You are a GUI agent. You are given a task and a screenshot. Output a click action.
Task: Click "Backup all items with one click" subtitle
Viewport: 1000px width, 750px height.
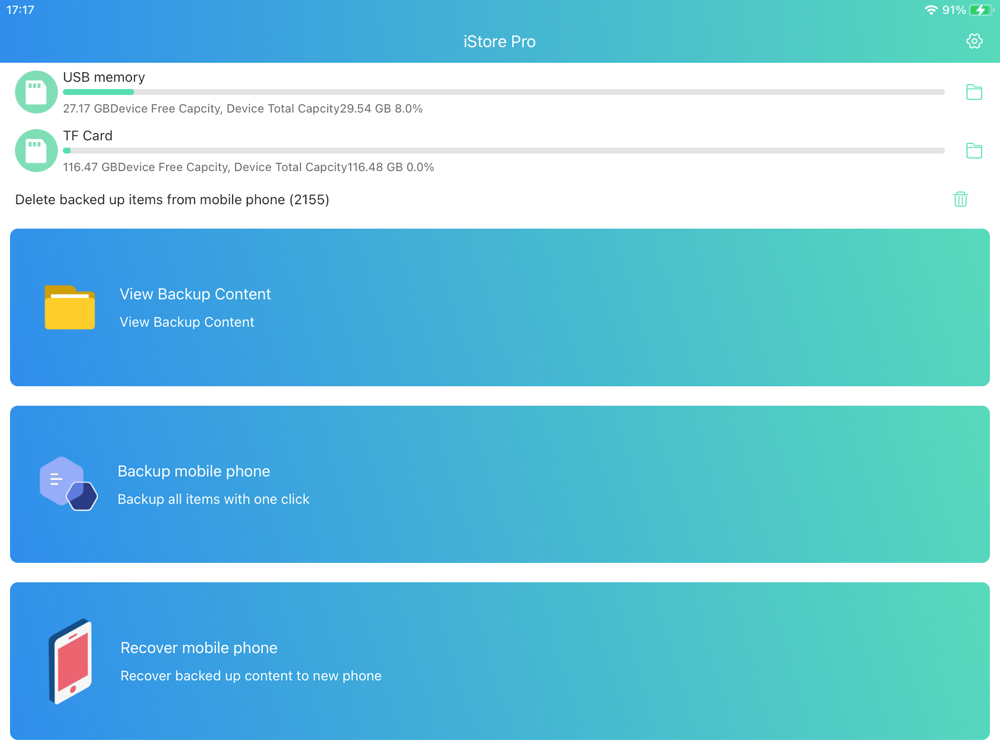[213, 499]
